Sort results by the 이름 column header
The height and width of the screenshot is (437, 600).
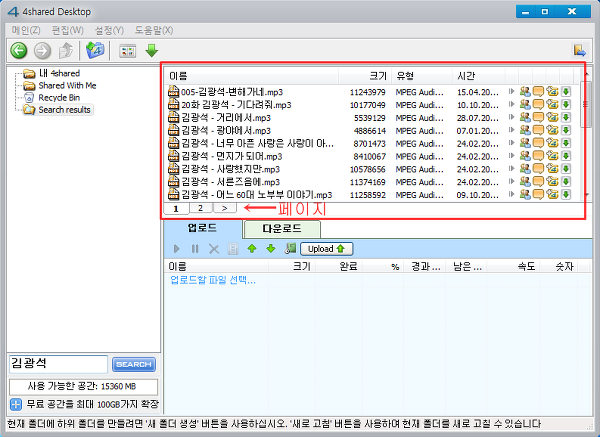[x=252, y=76]
